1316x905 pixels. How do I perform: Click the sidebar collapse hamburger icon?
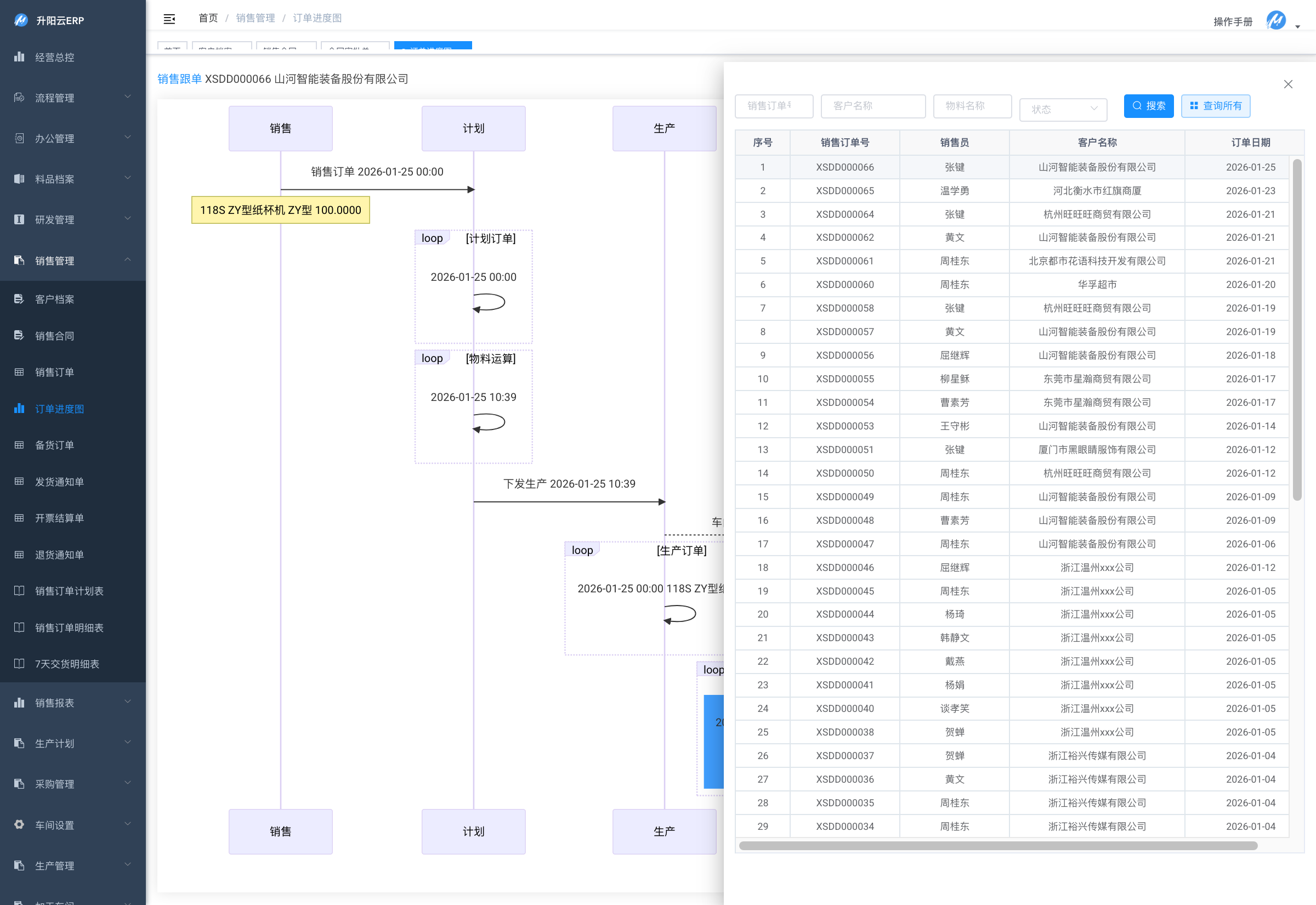[x=169, y=19]
